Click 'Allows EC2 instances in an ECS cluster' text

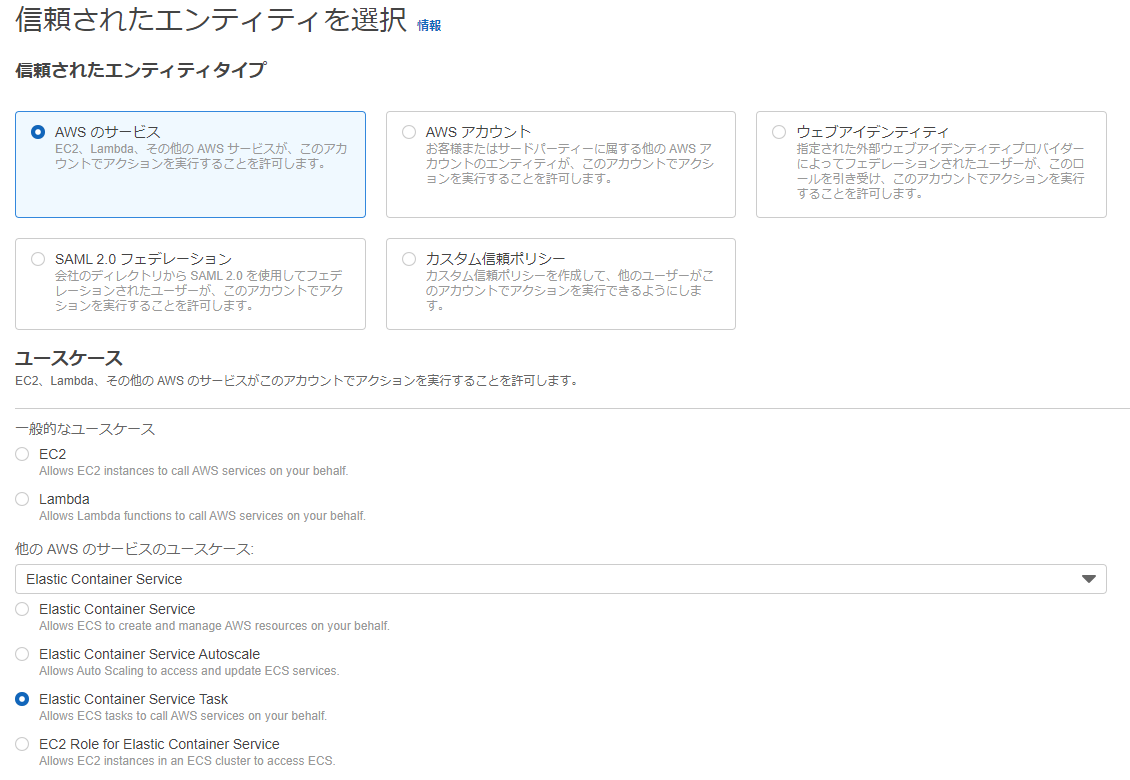point(187,761)
